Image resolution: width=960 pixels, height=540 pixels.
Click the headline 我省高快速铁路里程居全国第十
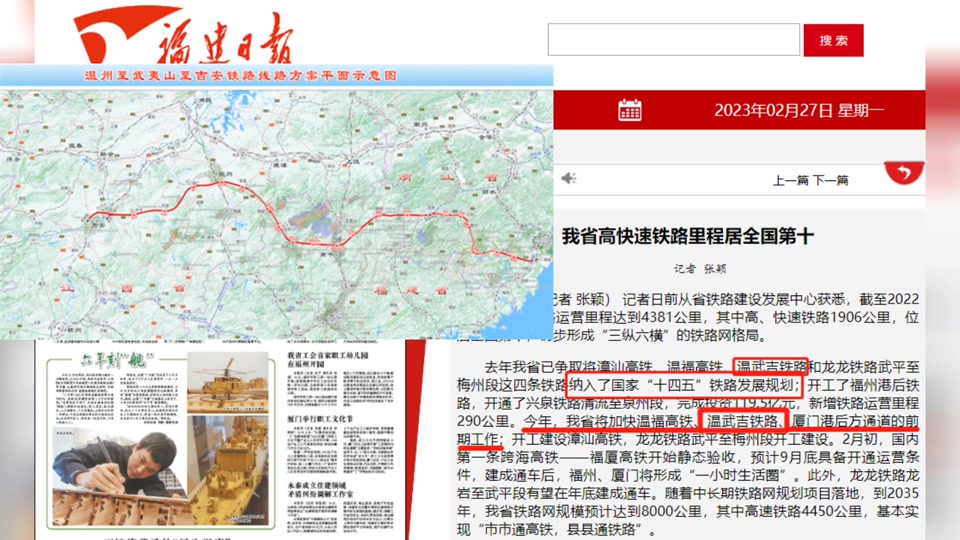coord(688,236)
